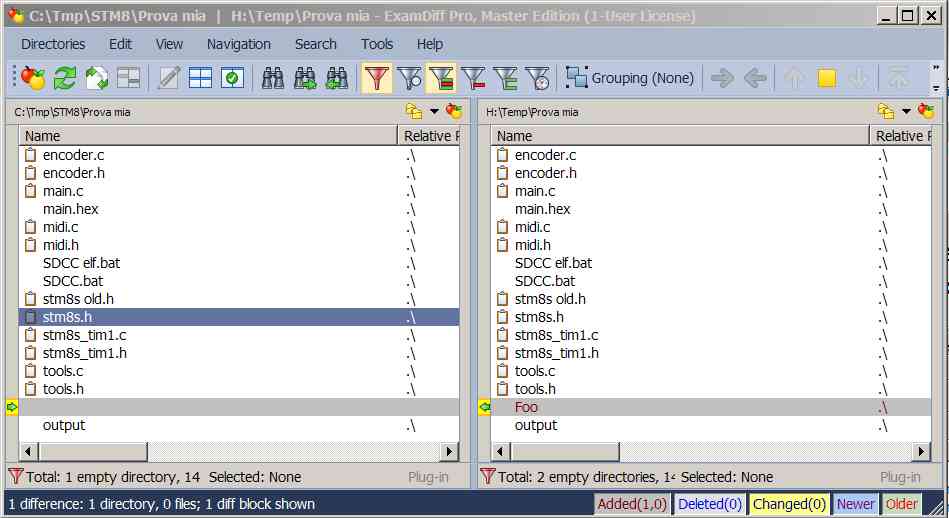949x518 pixels.
Task: Click the blue table columns icon
Action: (200, 78)
